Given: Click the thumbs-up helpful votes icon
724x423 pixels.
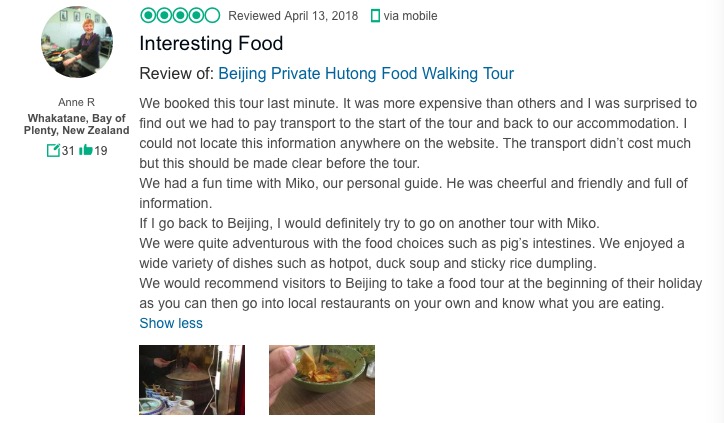Looking at the screenshot, I should click(86, 151).
